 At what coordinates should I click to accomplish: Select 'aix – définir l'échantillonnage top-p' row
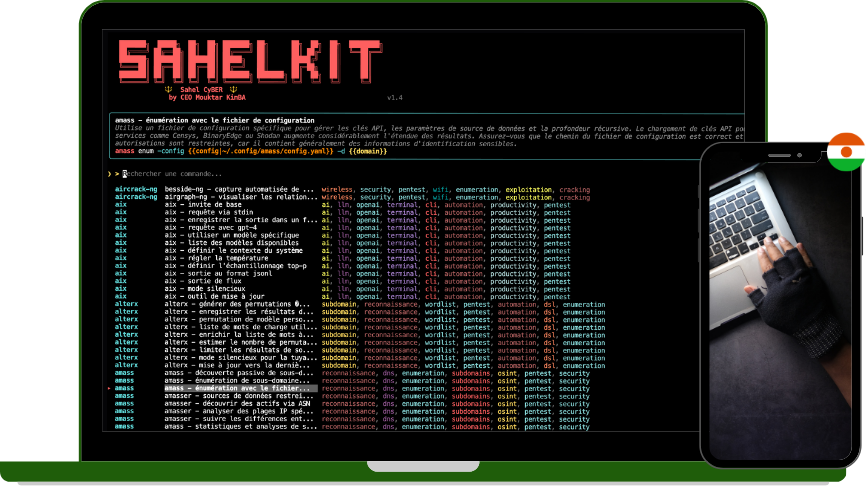pyautogui.click(x=342, y=266)
